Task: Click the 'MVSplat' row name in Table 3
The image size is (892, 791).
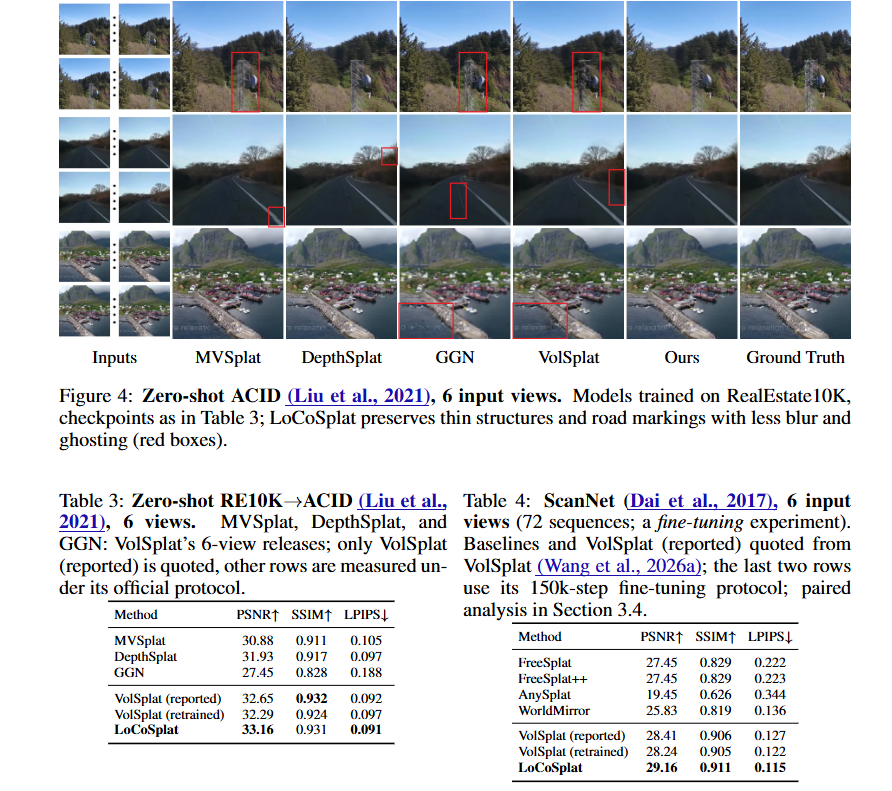Action: 140,641
